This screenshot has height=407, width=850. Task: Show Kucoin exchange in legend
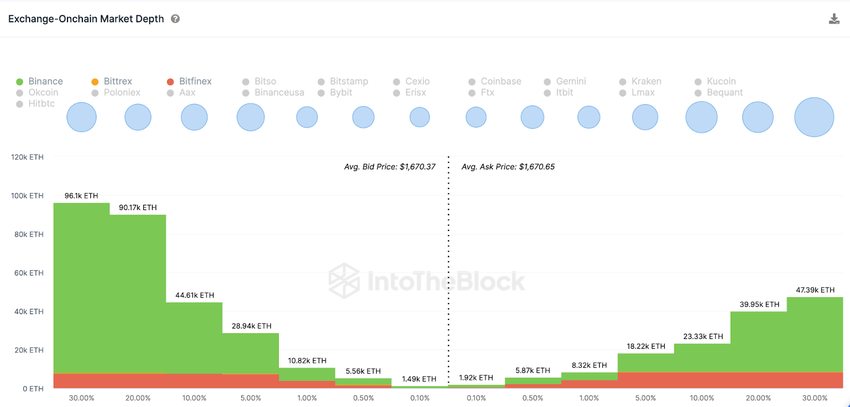(720, 81)
